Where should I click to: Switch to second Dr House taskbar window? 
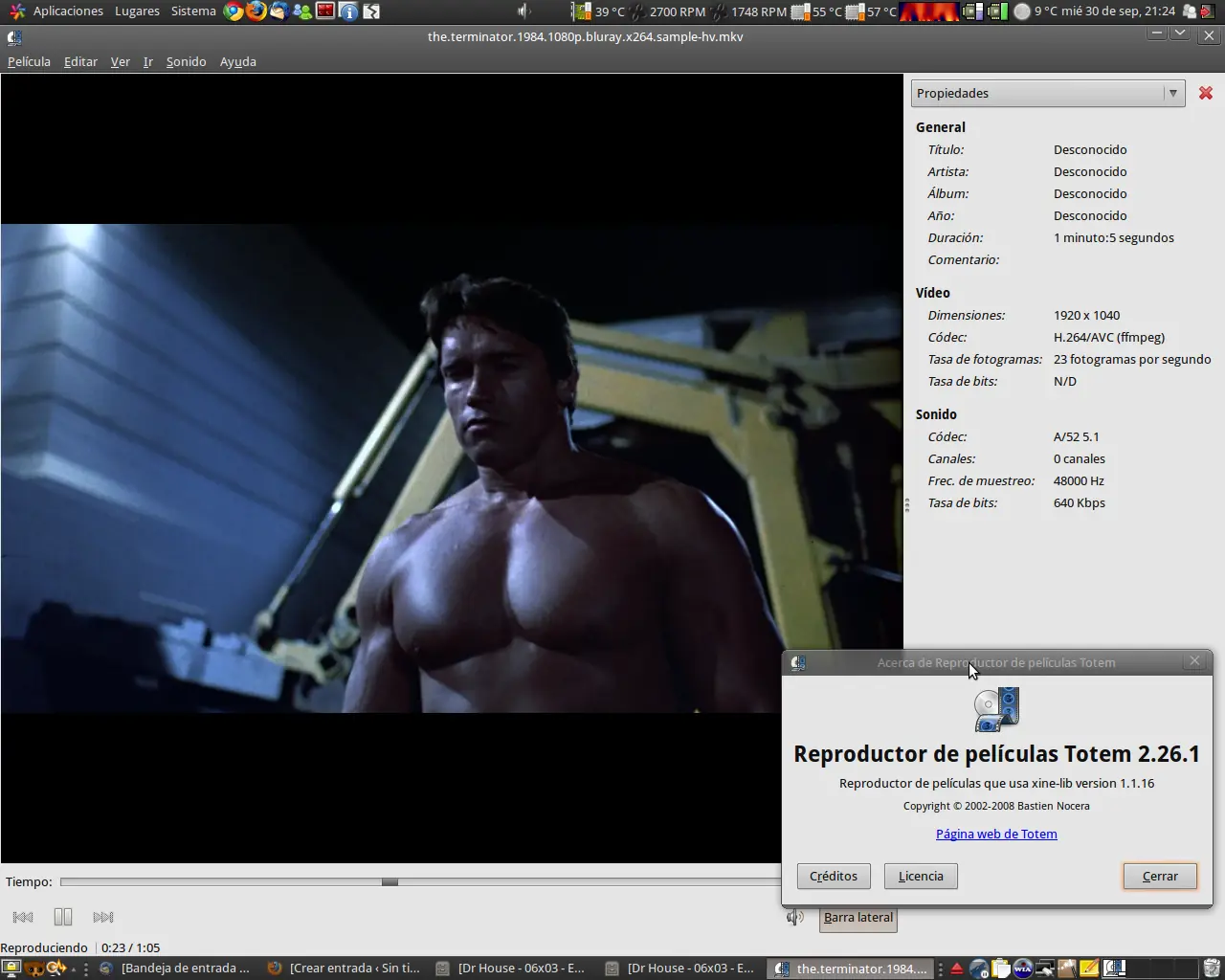(x=680, y=968)
